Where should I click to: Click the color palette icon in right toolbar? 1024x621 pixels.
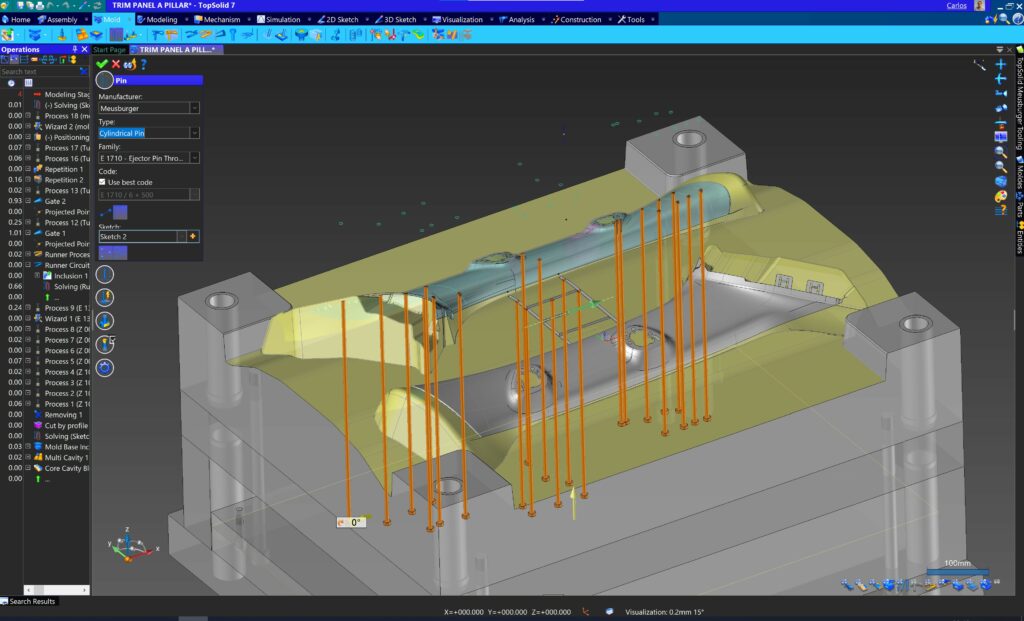click(1000, 197)
